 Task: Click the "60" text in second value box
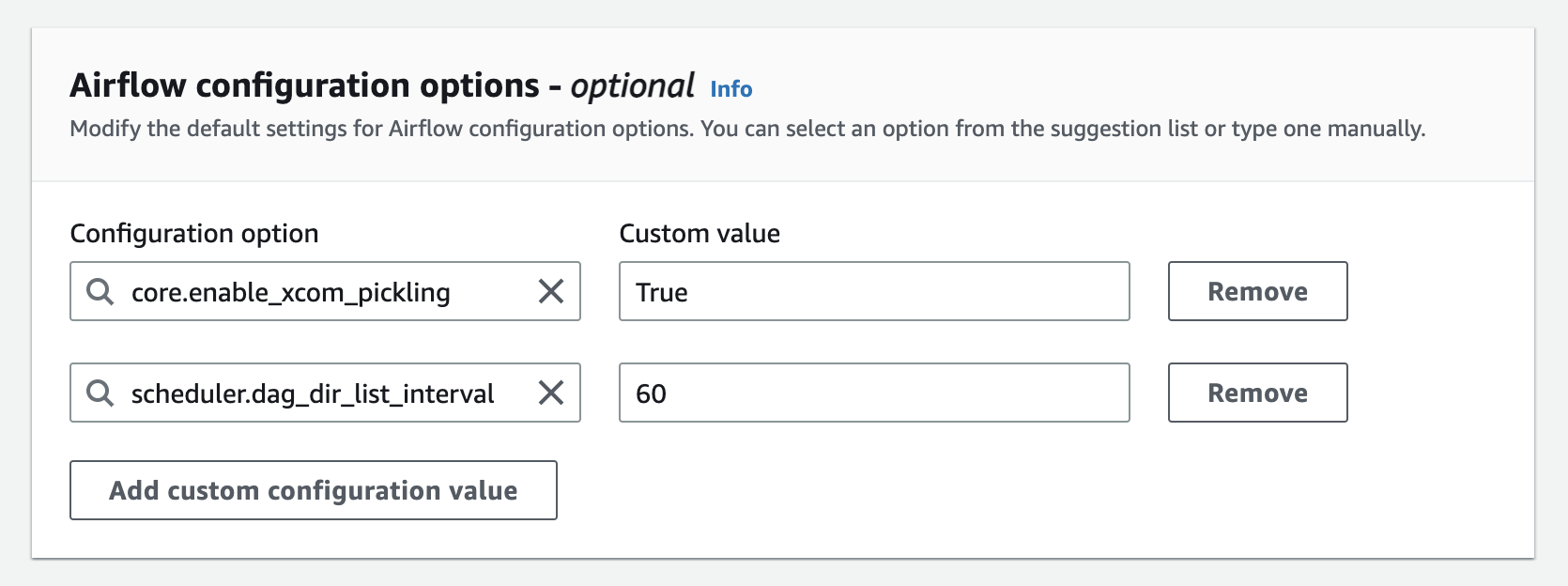point(651,394)
